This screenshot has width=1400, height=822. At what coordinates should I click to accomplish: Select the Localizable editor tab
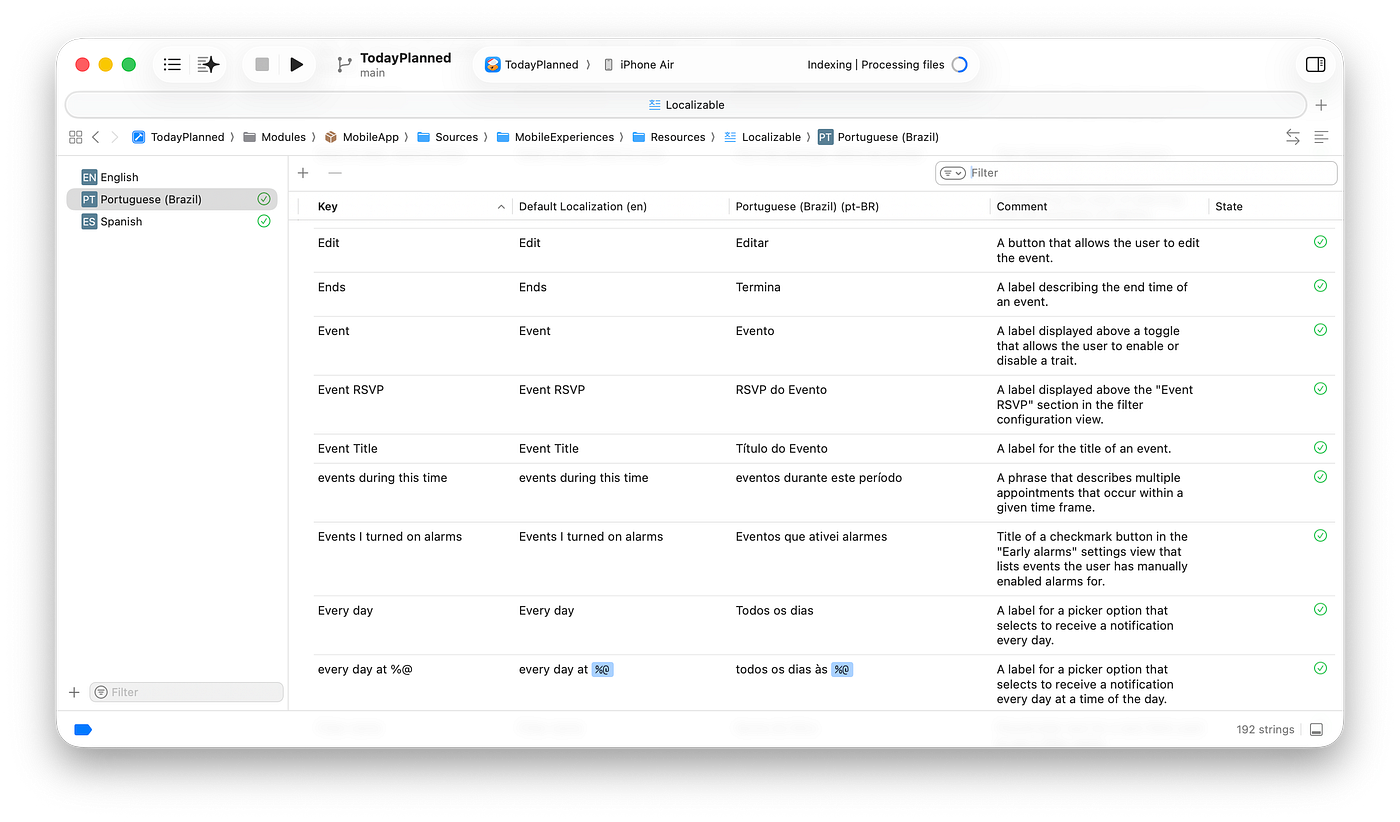686,104
